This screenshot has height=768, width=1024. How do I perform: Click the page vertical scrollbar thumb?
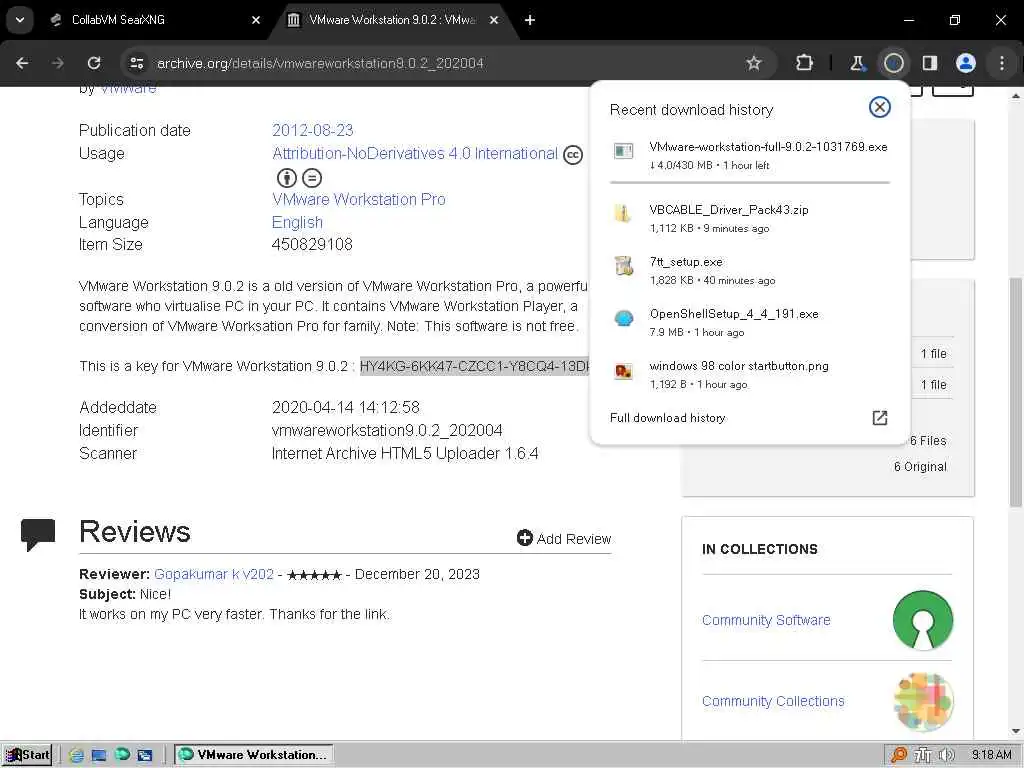1016,392
